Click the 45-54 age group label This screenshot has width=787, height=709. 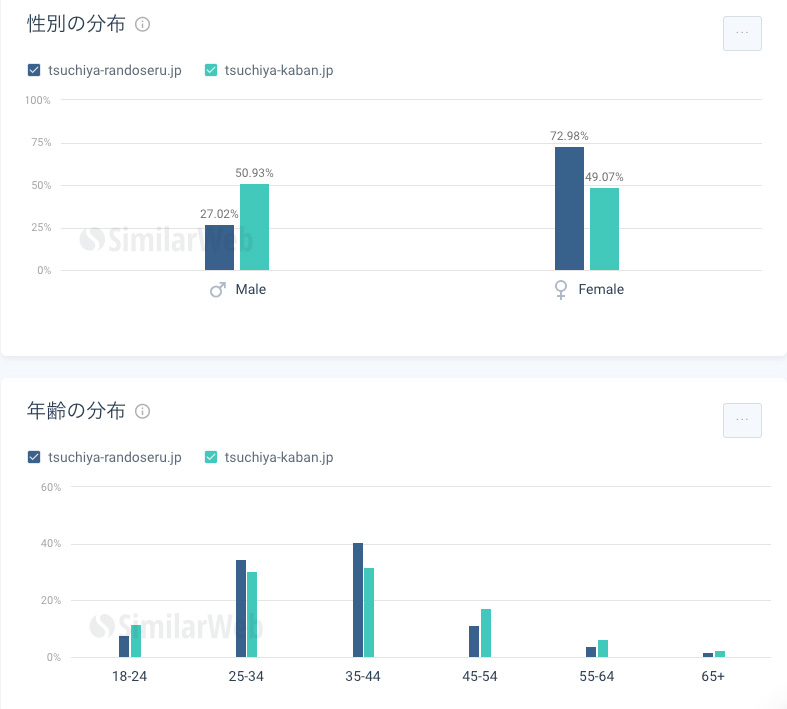coord(480,677)
